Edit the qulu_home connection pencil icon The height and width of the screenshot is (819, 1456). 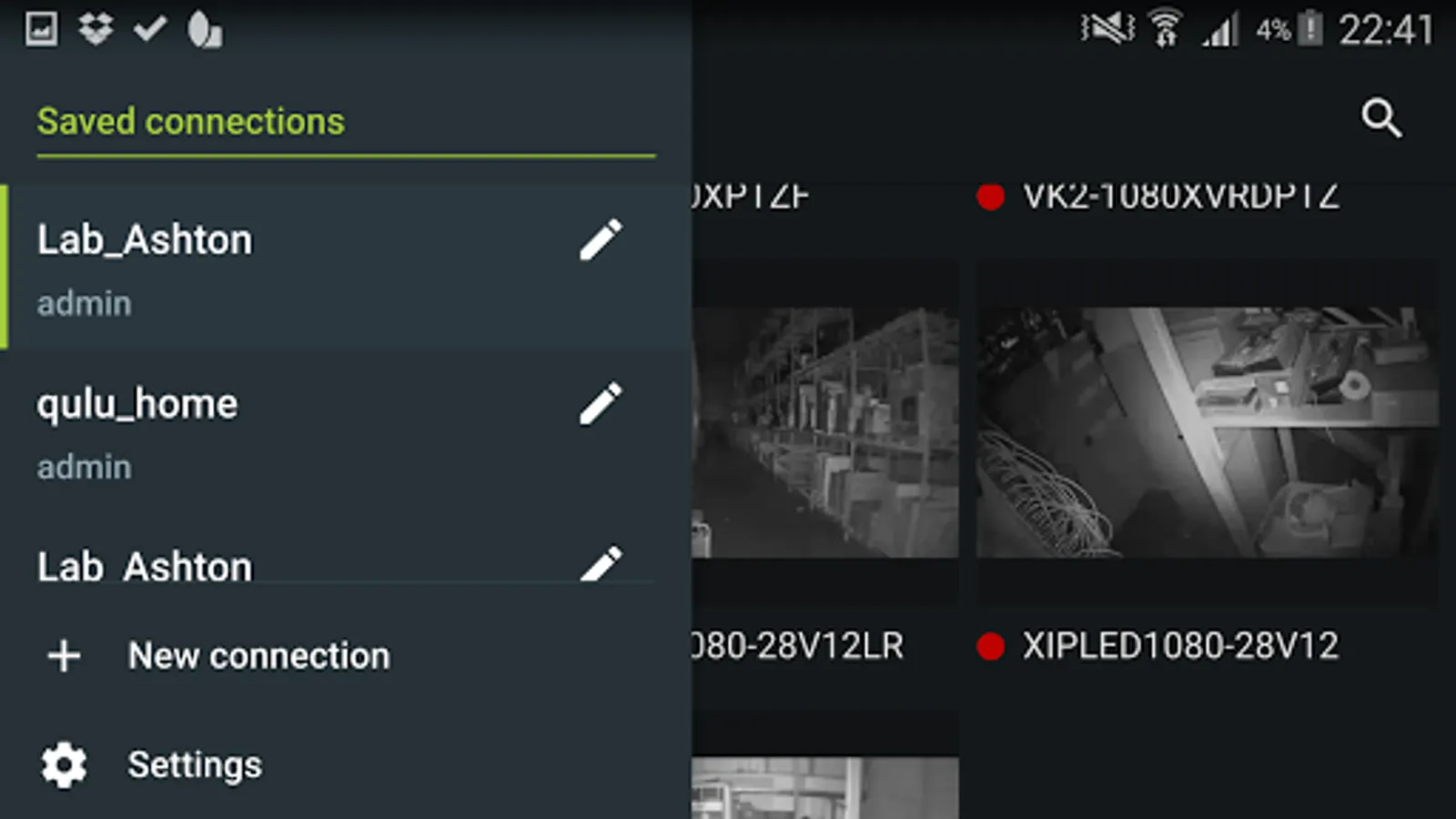click(601, 404)
